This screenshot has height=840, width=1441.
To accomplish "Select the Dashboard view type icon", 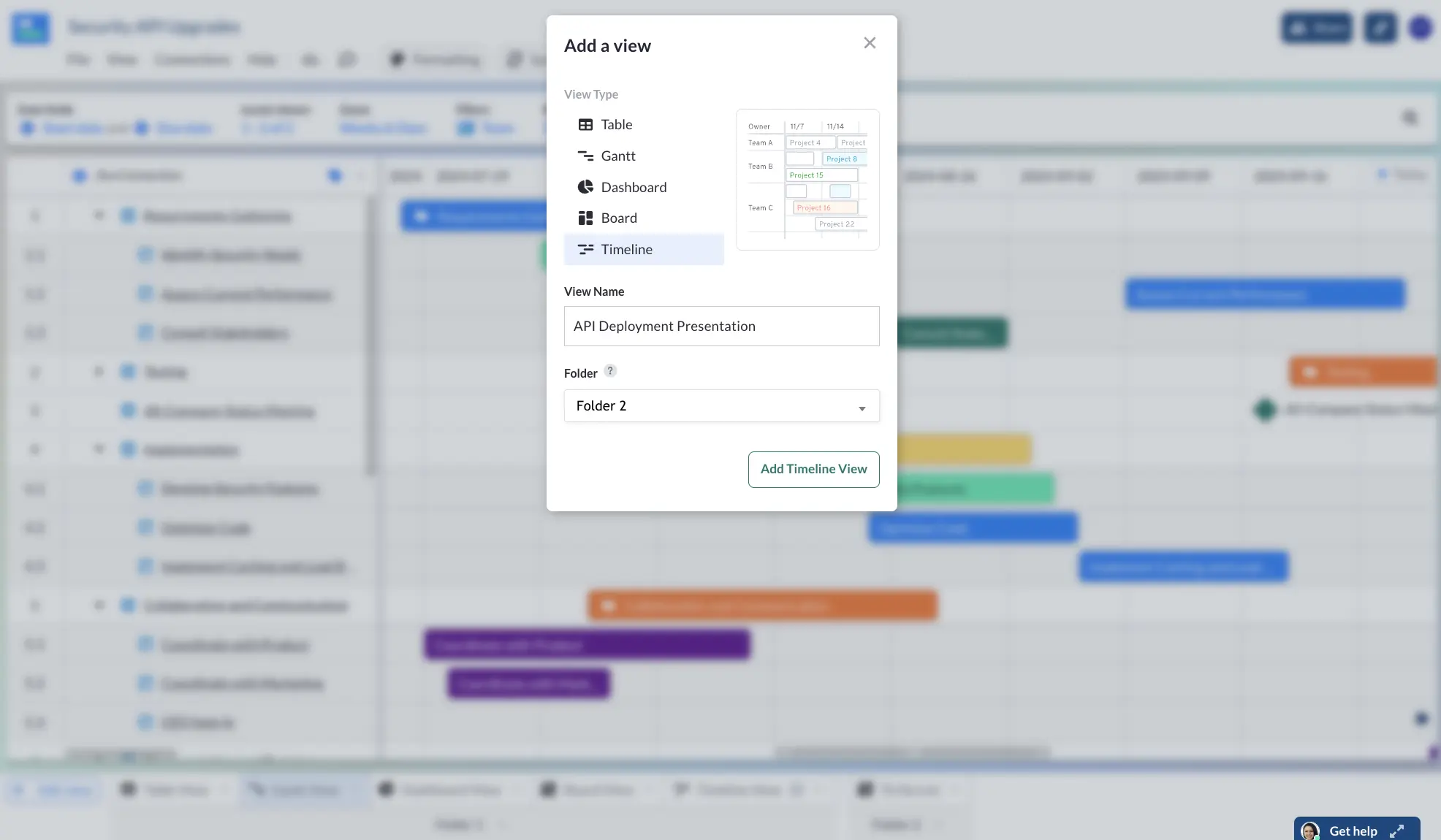I will [585, 187].
